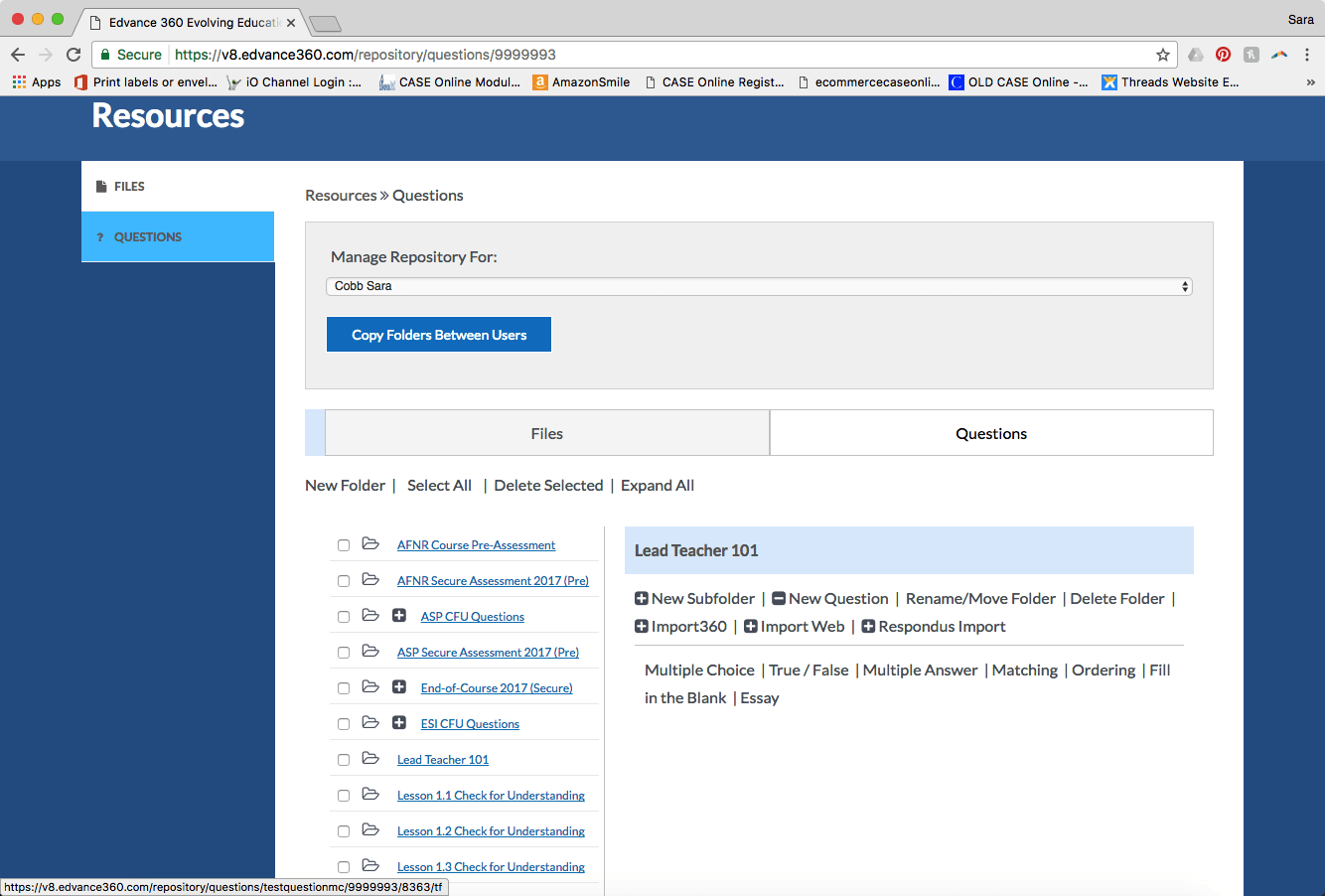Image resolution: width=1325 pixels, height=896 pixels.
Task: Click the plus icon beside Import360
Action: coord(642,627)
